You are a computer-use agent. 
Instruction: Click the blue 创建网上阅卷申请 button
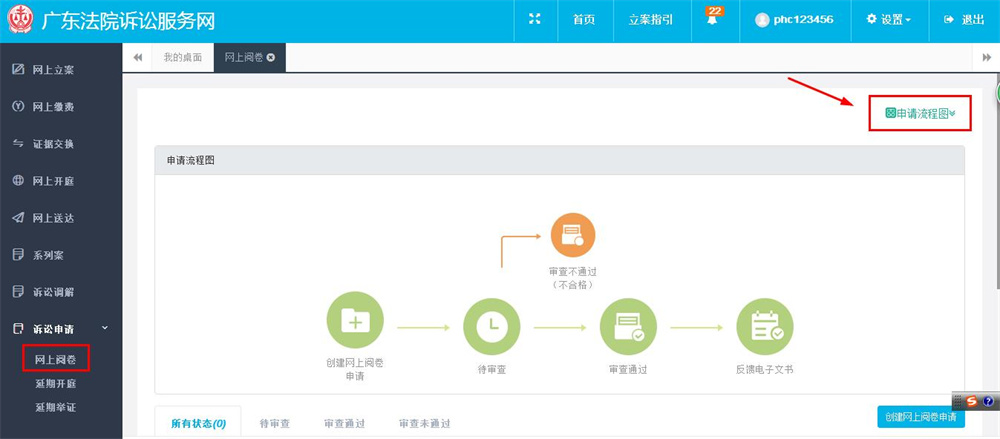click(921, 417)
